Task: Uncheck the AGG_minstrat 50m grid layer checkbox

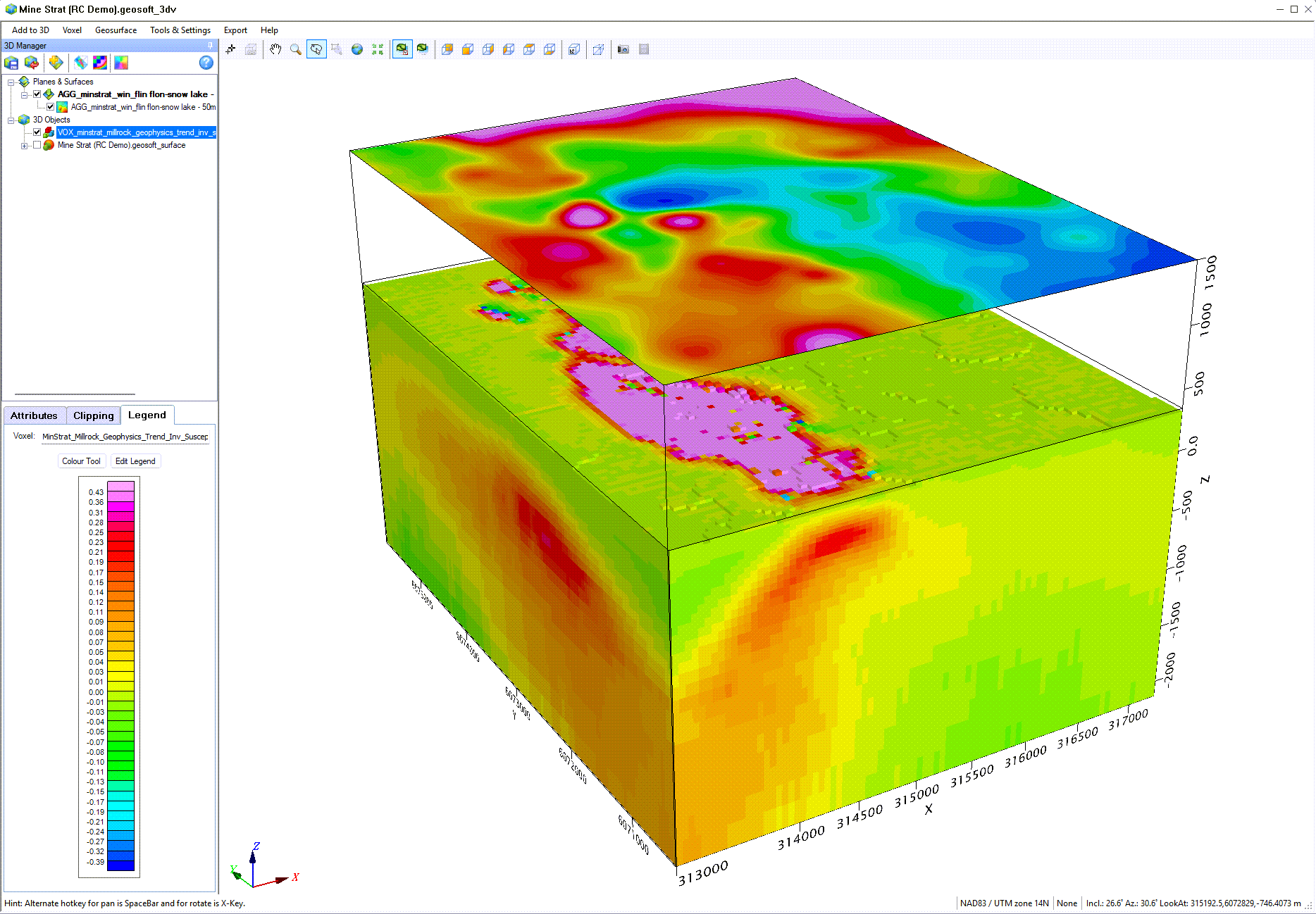Action: tap(51, 107)
